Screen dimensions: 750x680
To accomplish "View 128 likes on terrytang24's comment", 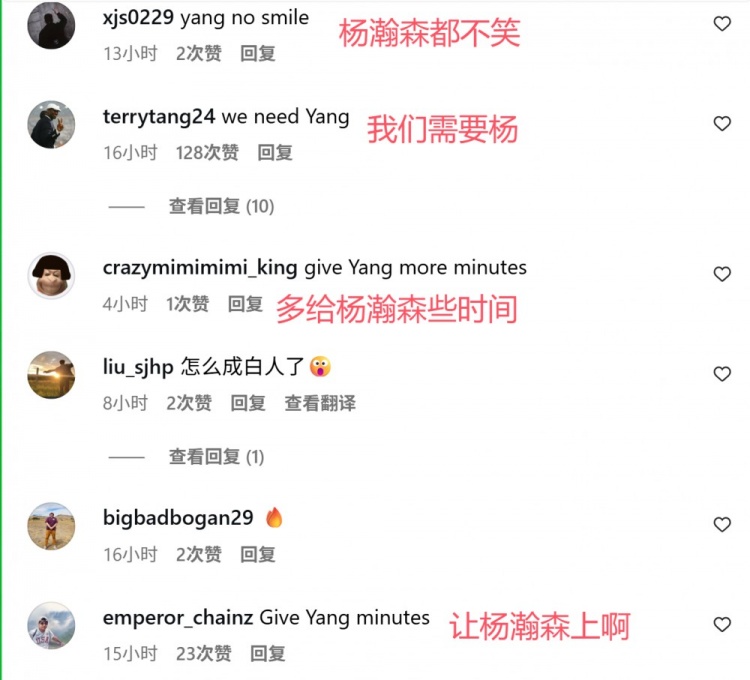I will 207,153.
